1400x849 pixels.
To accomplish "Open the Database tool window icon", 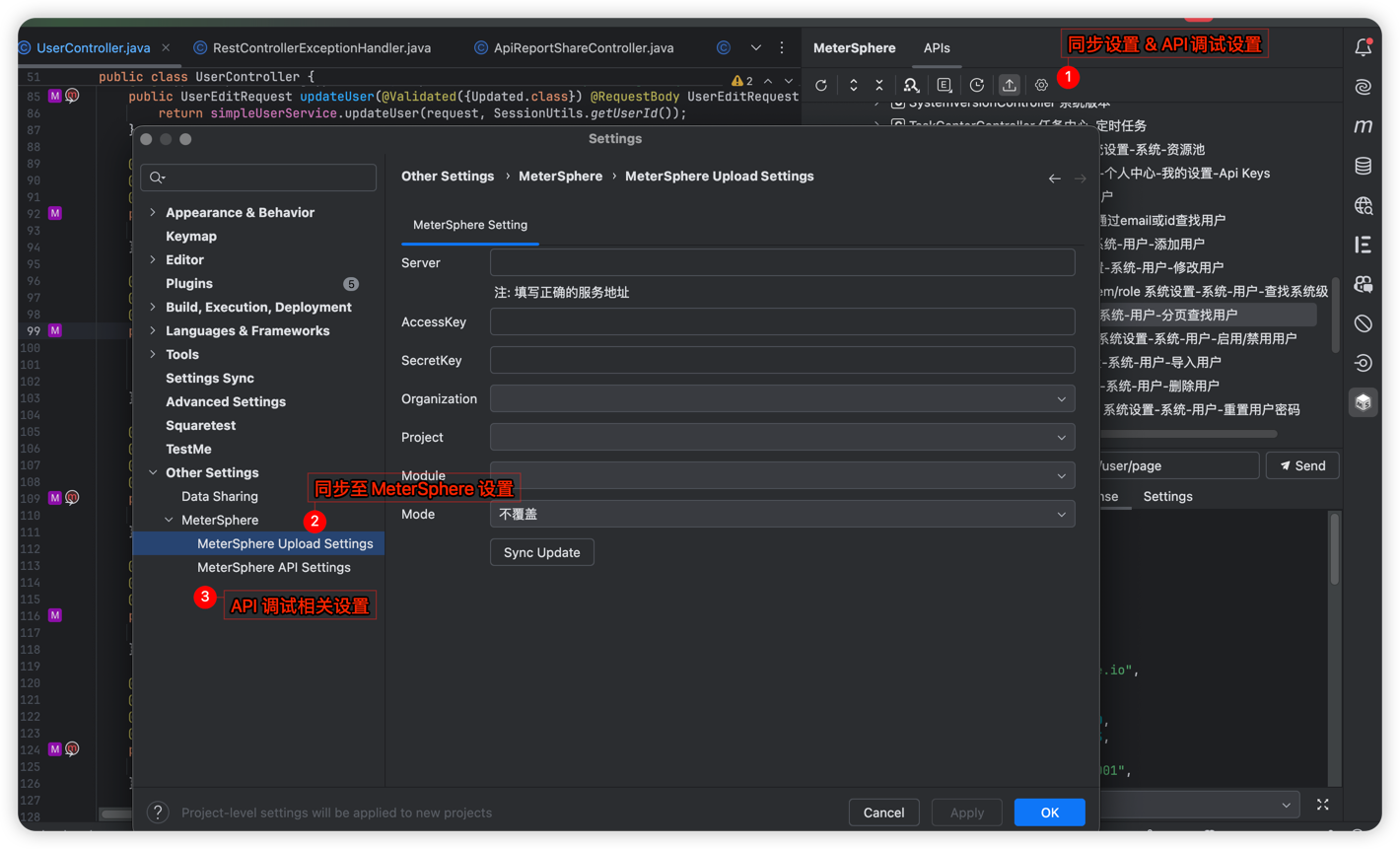I will coord(1364,166).
